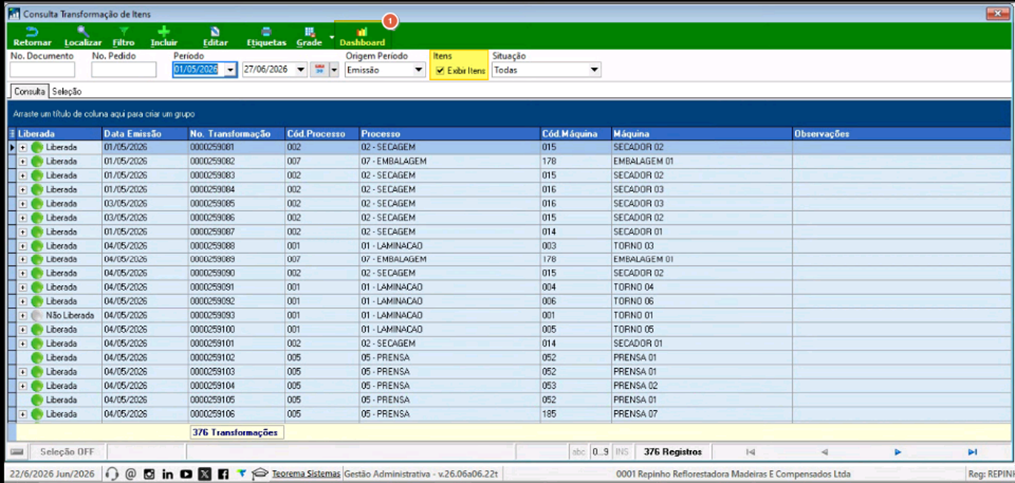
Task: Click the calendar period picker icon
Action: click(x=318, y=70)
